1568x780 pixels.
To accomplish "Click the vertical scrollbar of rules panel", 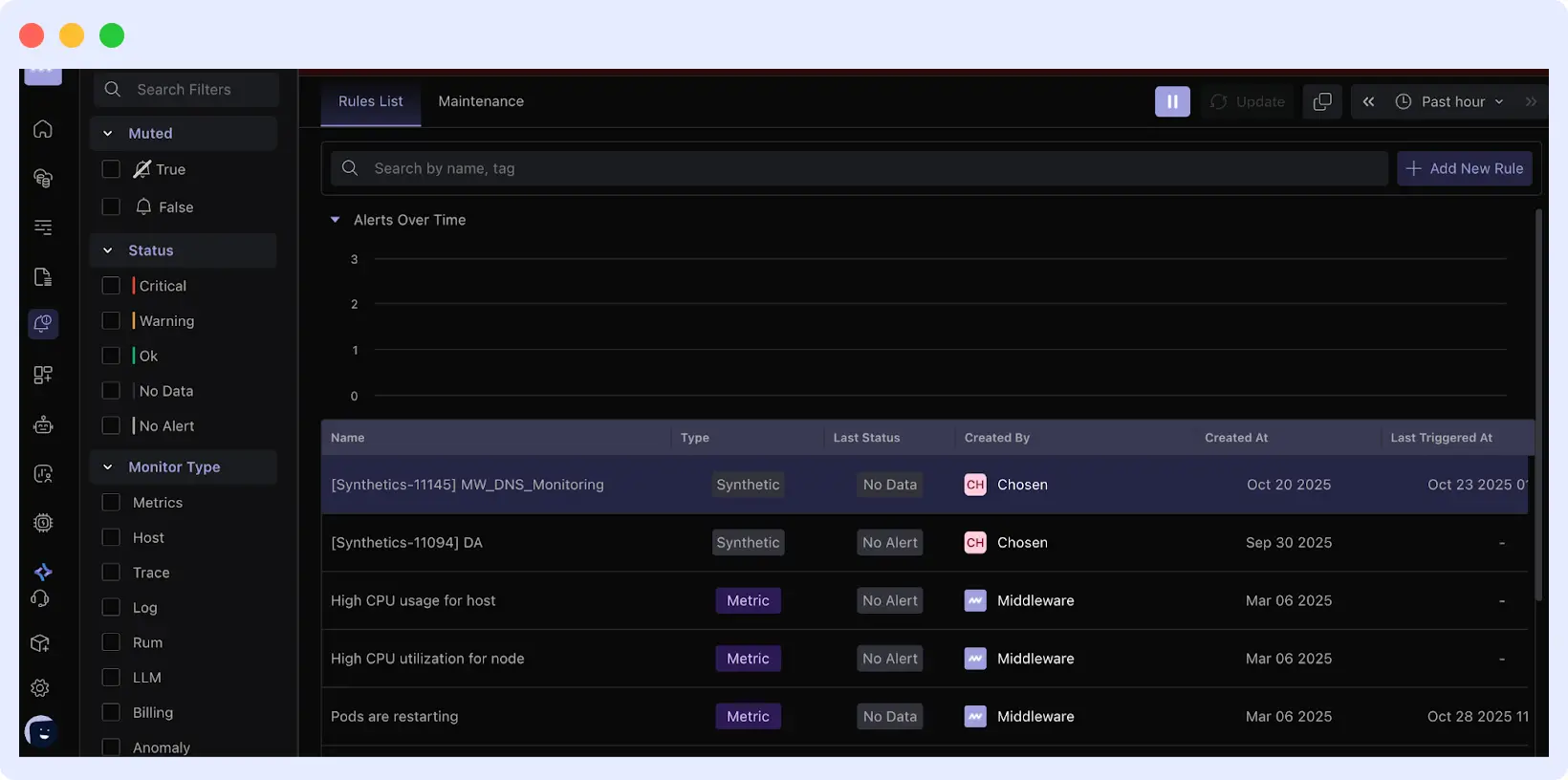I will [x=1538, y=404].
